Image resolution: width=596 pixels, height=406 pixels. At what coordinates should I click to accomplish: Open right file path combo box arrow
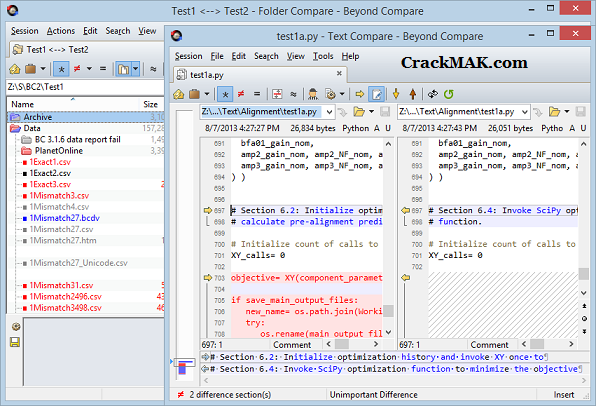coord(525,112)
